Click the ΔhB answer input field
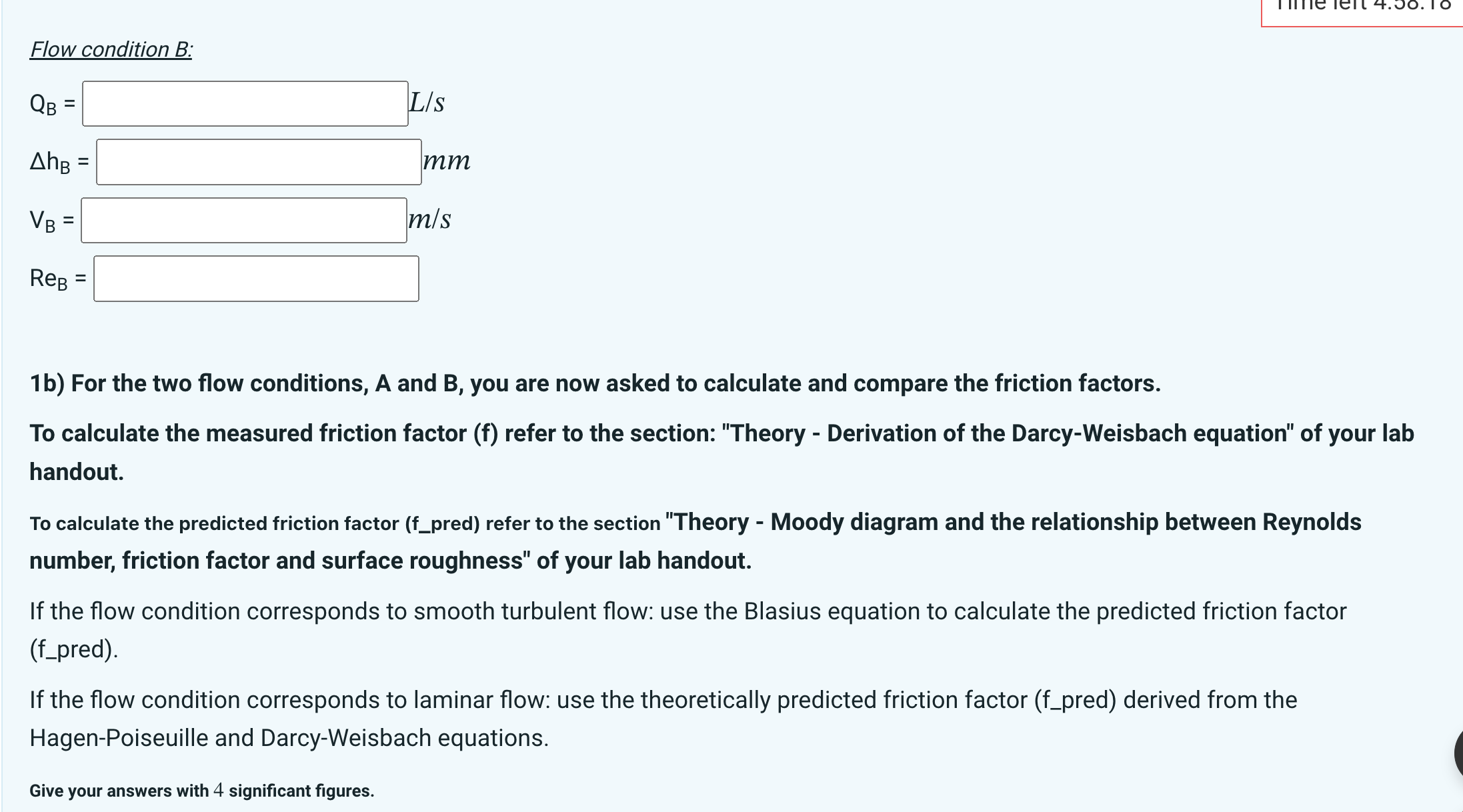This screenshot has width=1463, height=812. pos(258,162)
